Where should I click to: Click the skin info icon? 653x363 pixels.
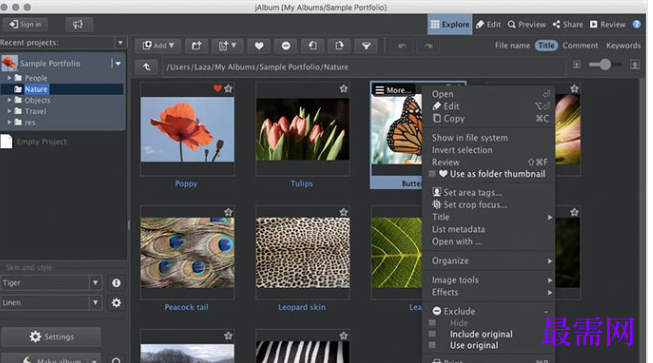point(116,283)
